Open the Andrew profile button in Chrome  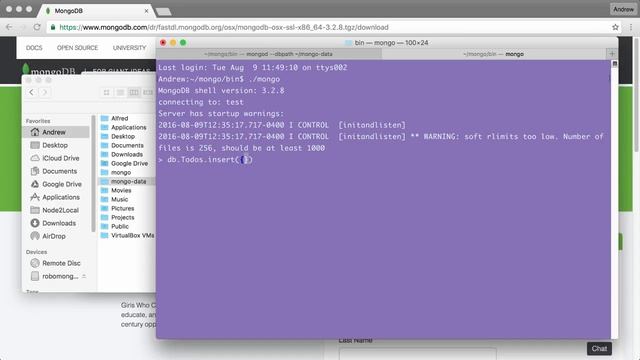pos(623,9)
